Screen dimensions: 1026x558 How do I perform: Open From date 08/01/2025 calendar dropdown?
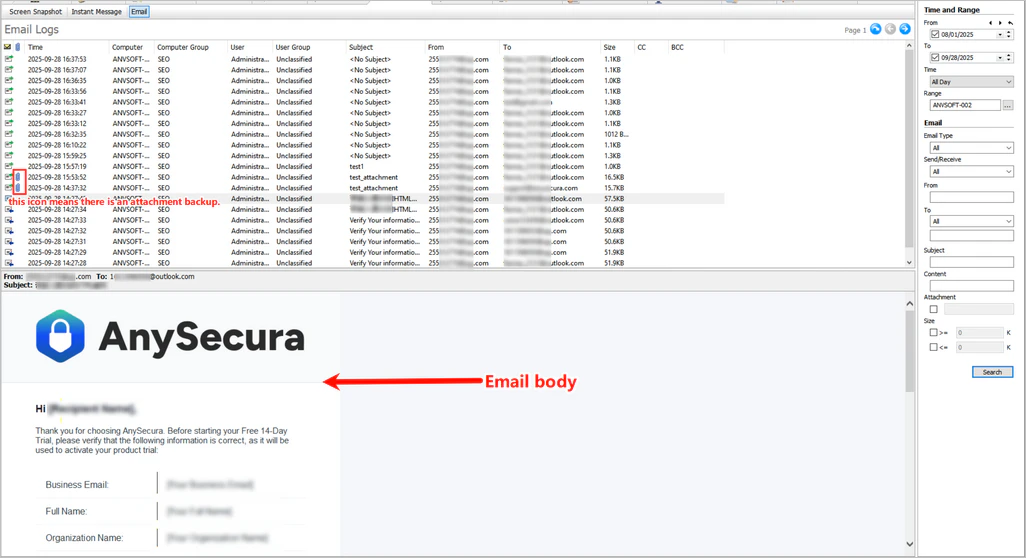(x=1000, y=34)
